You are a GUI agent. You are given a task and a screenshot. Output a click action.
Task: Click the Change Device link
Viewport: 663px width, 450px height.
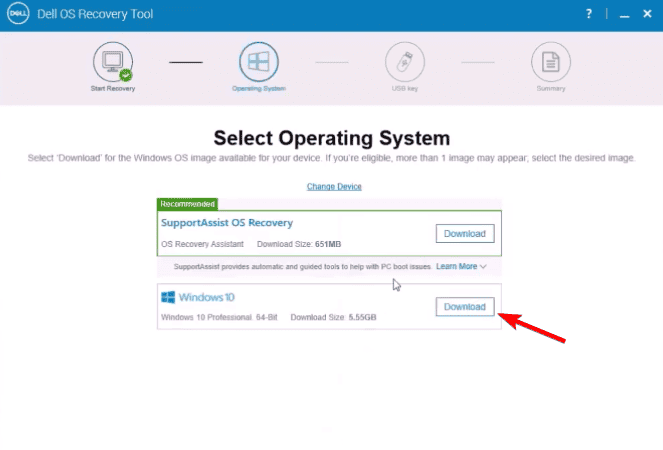[334, 187]
